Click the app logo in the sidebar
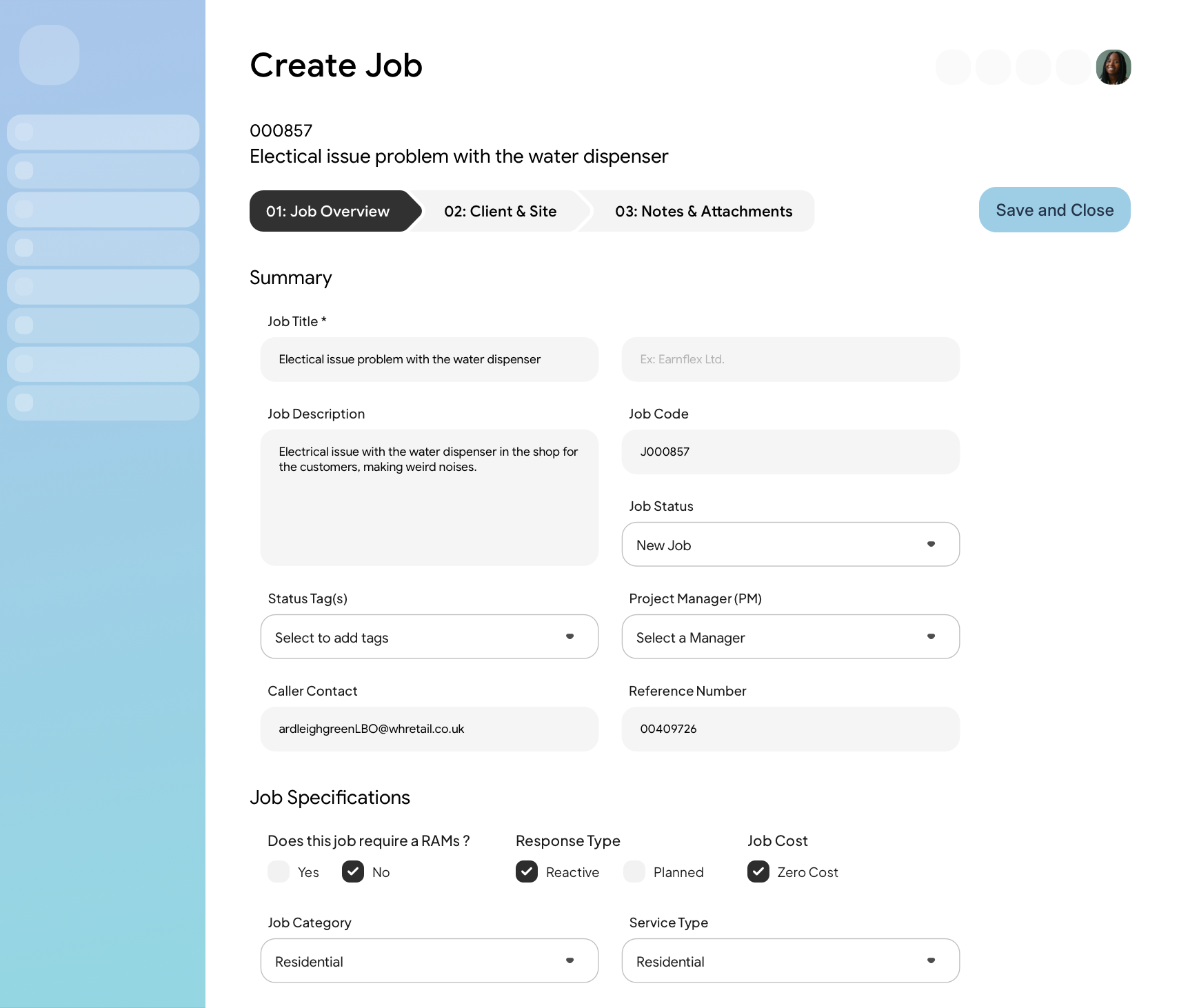The image size is (1179, 1008). 49,55
